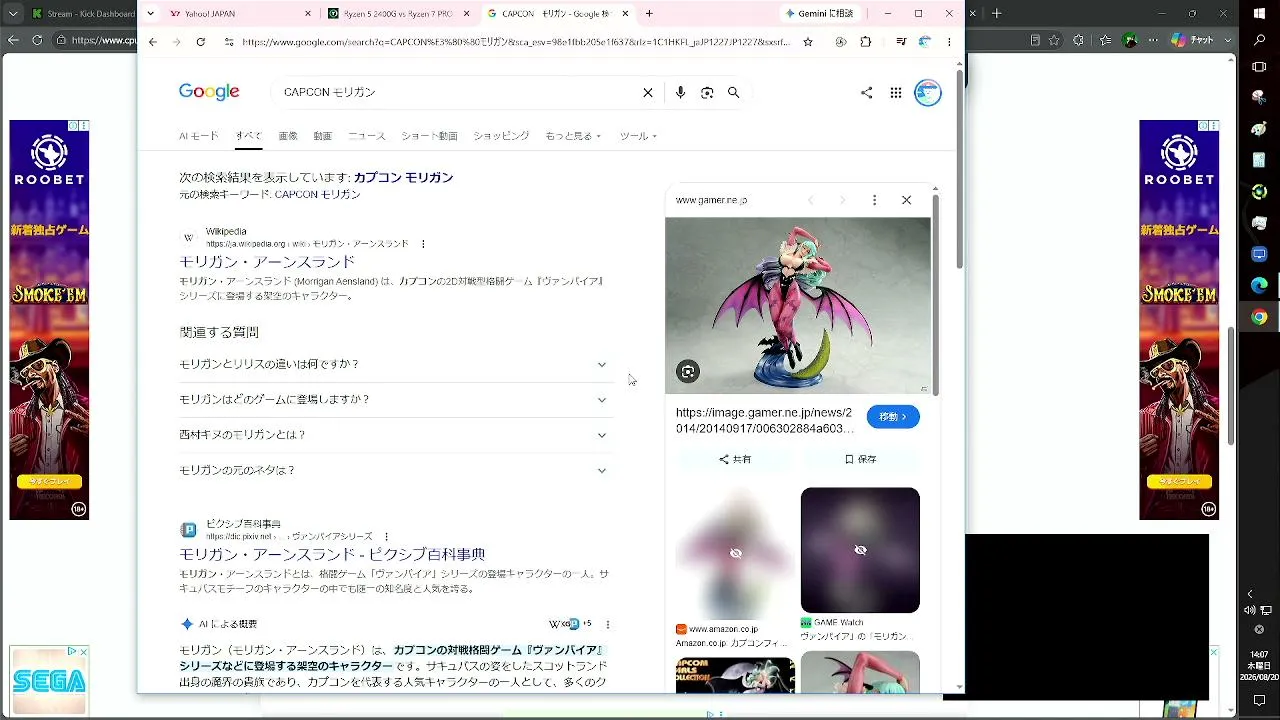
Task: Open the ツール dropdown
Action: [x=638, y=136]
